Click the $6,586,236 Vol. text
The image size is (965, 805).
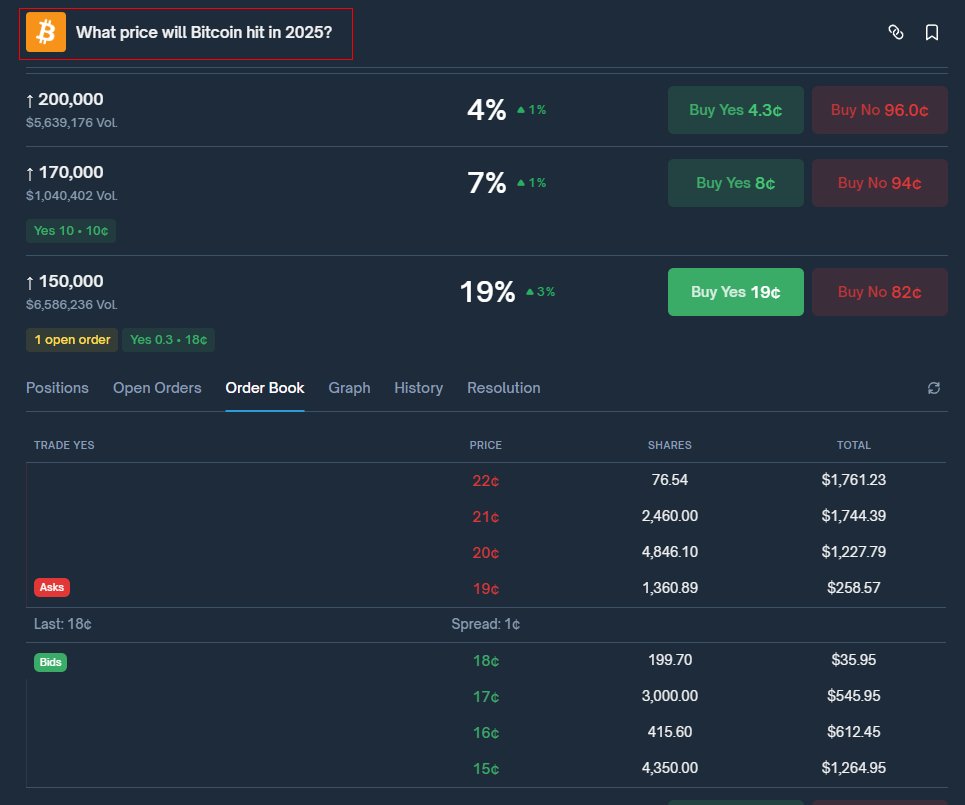[x=72, y=305]
